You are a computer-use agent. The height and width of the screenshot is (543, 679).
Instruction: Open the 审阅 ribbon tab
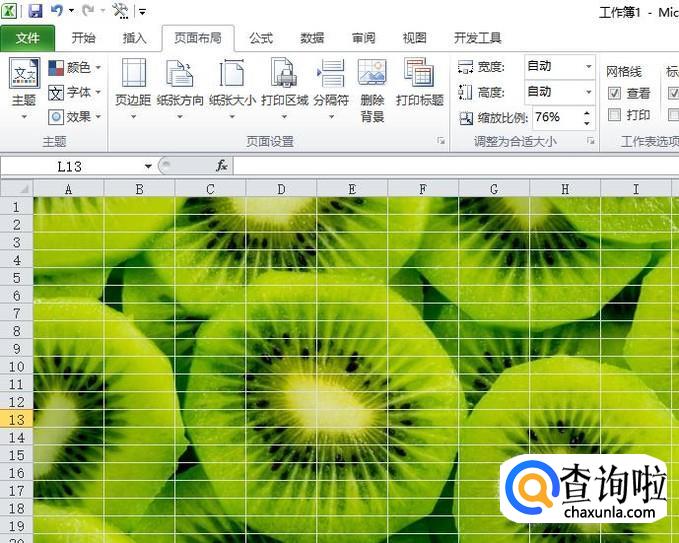point(364,38)
